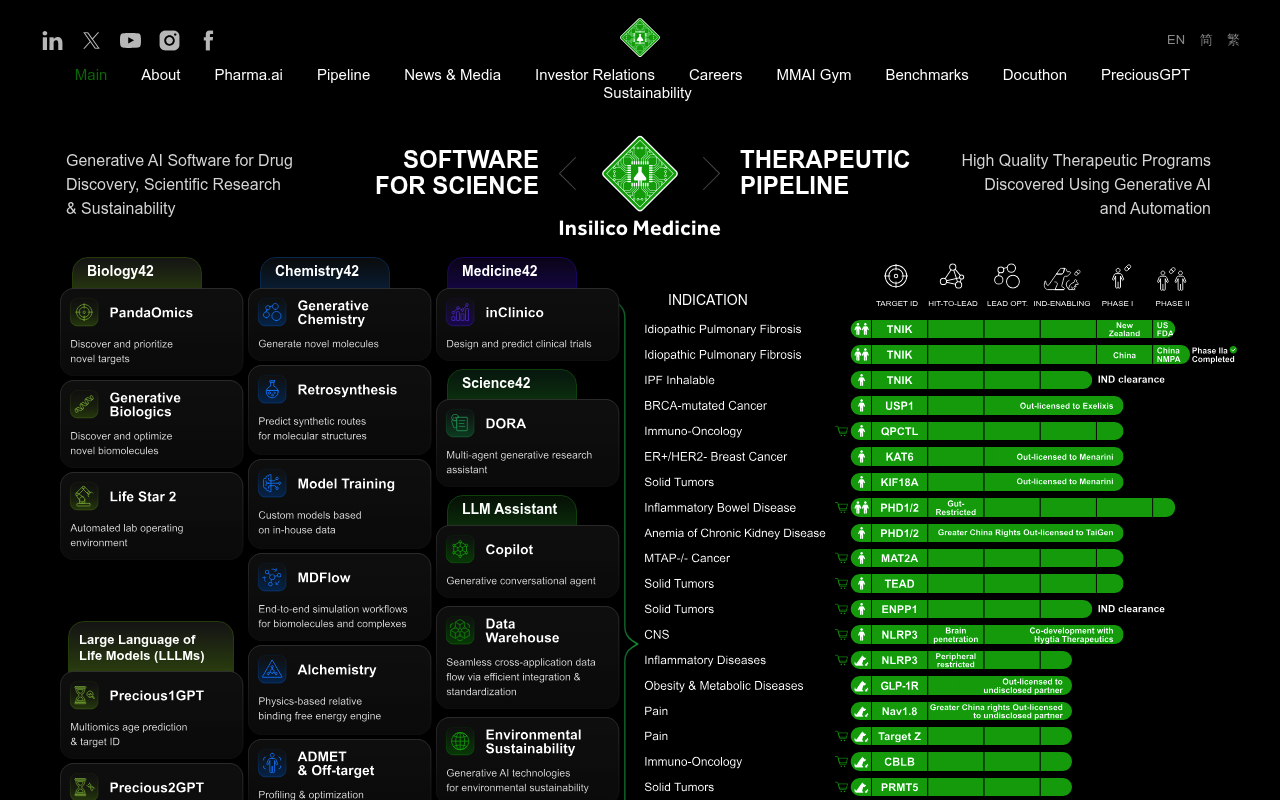Click the Retrosynthesis flask icon
Image resolution: width=1280 pixels, height=800 pixels.
click(272, 390)
